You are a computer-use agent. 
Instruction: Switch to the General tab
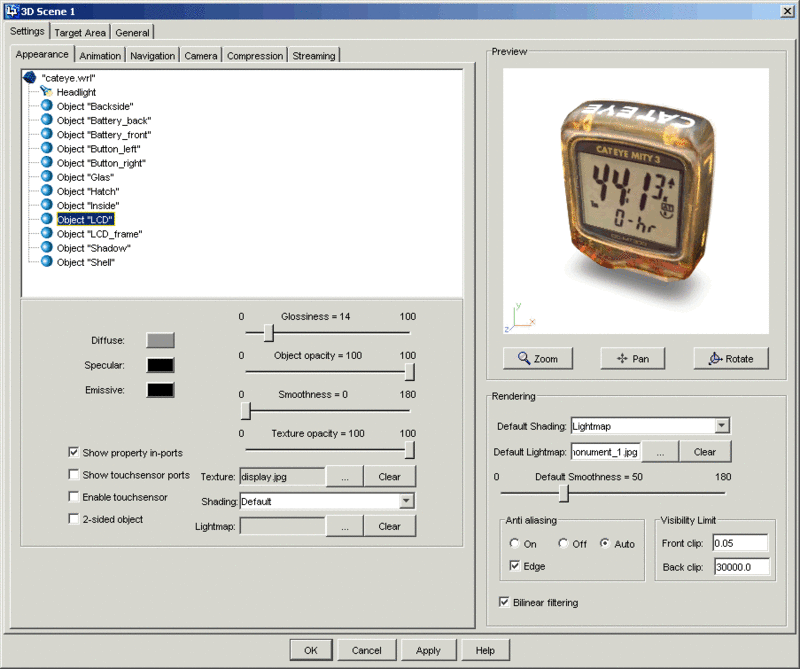tap(132, 33)
